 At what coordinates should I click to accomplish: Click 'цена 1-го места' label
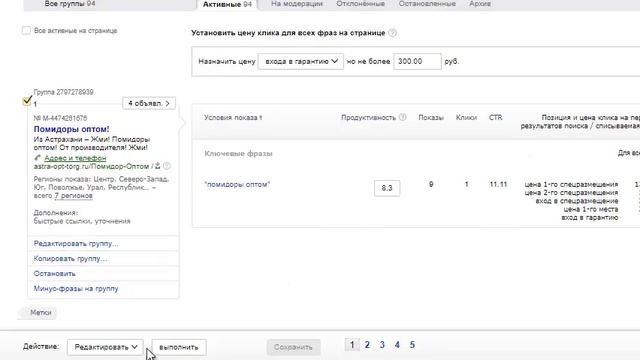[591, 209]
